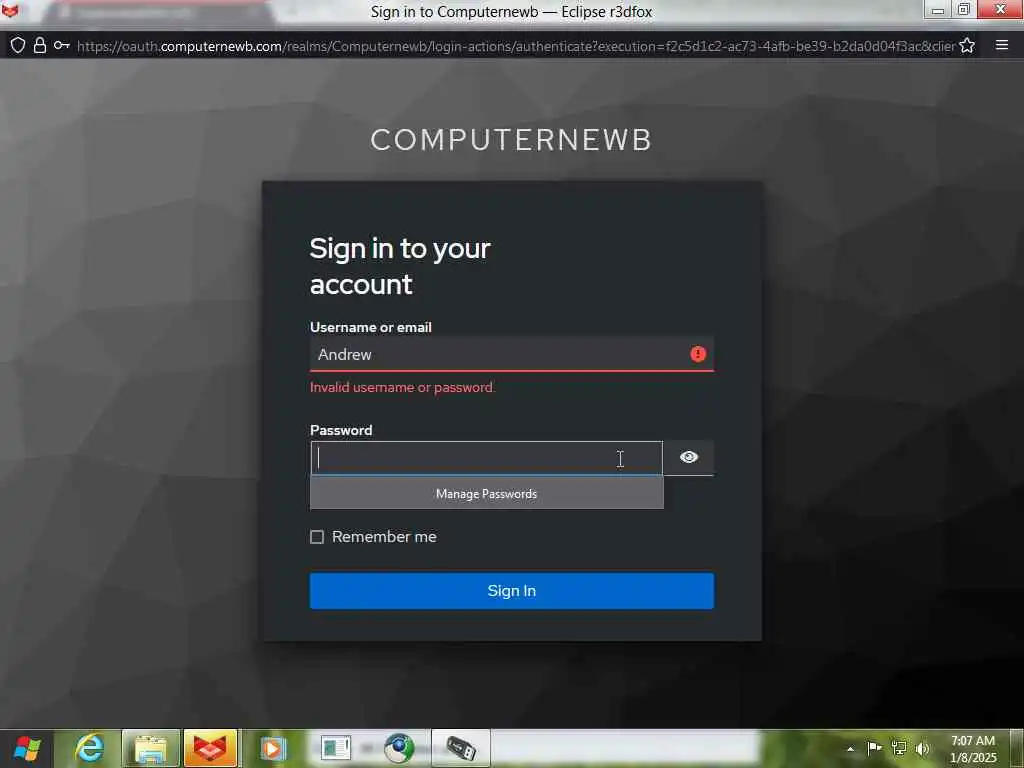Minimize the r3dfox browser window

(938, 9)
